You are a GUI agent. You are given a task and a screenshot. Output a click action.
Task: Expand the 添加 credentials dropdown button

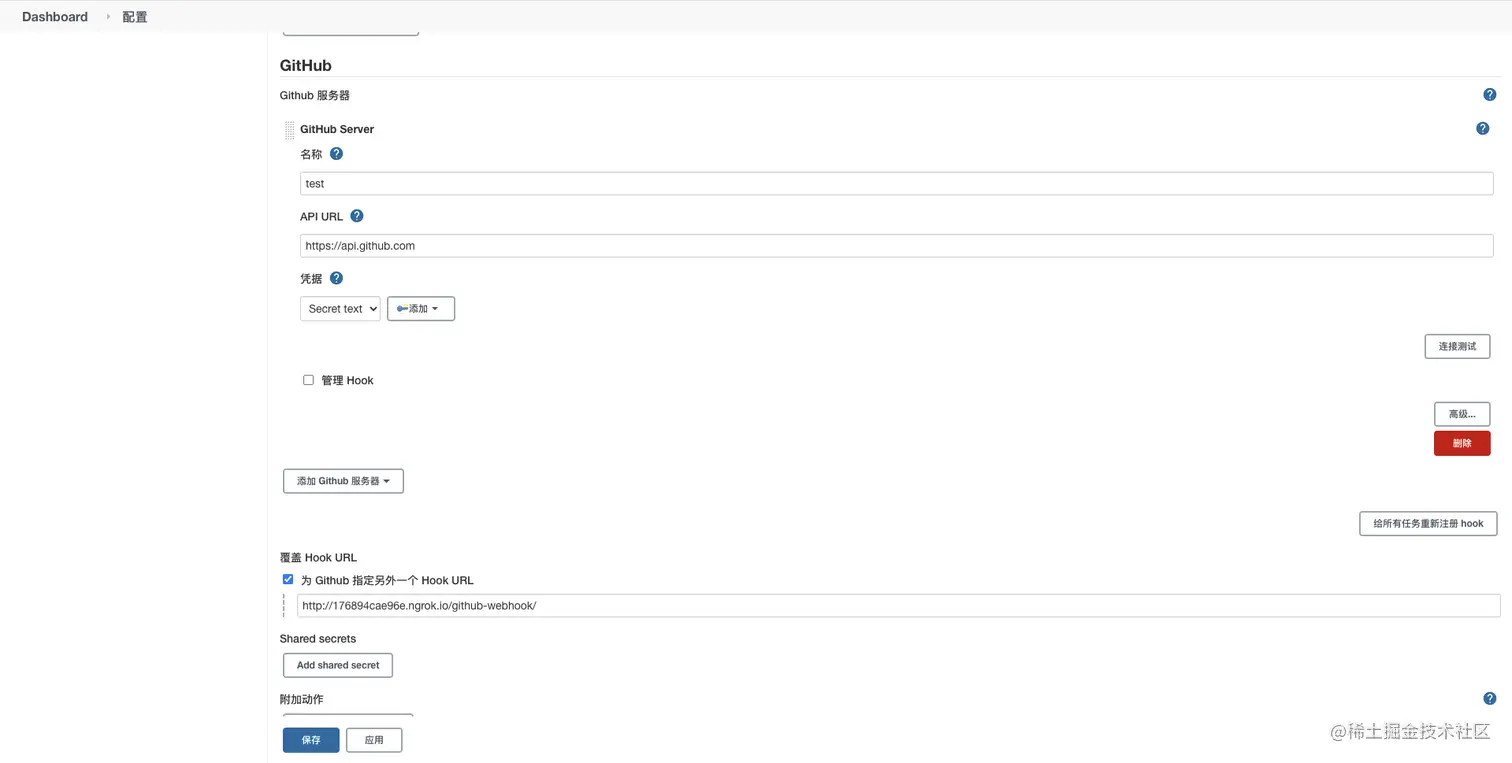click(x=421, y=309)
